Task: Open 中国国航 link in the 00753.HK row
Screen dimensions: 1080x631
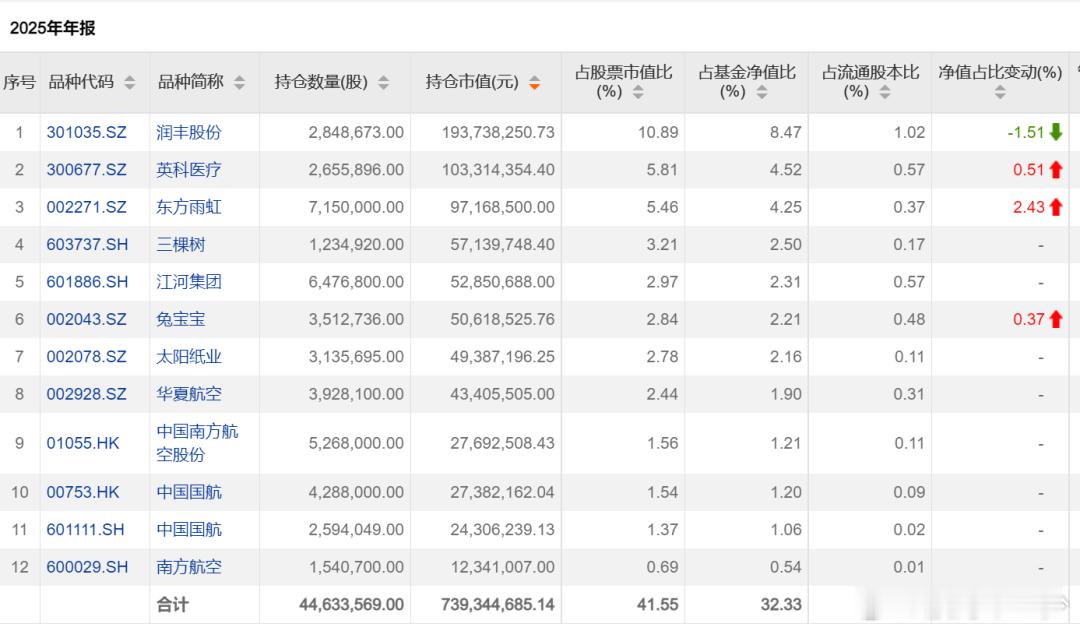Action: click(189, 492)
